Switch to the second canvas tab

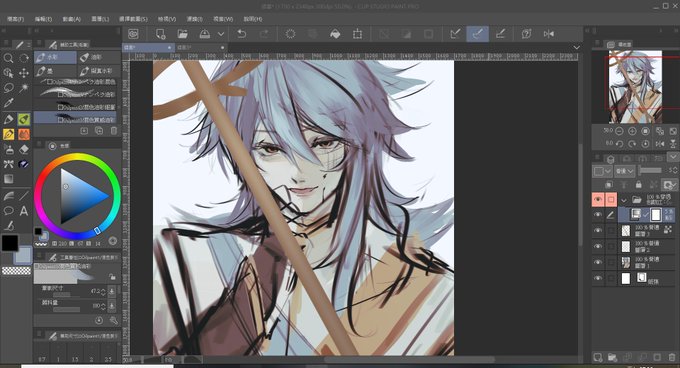click(201, 47)
